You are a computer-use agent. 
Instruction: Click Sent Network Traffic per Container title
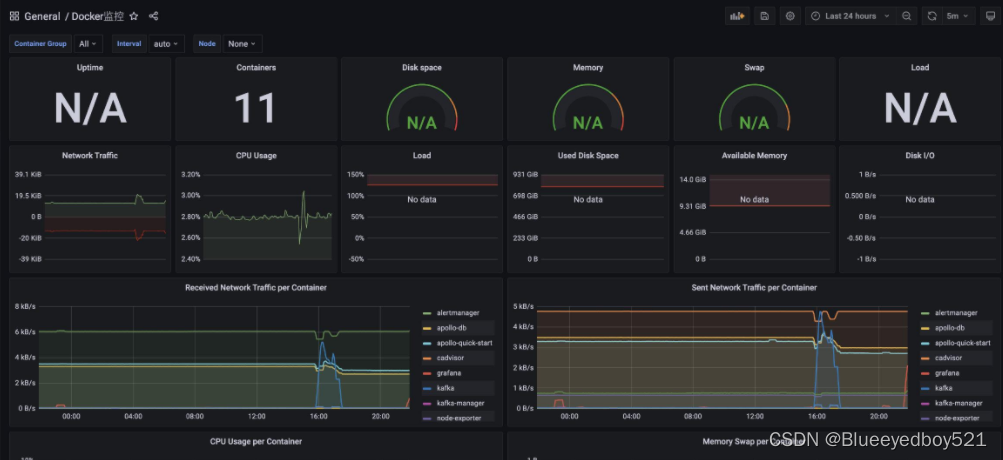(x=754, y=288)
